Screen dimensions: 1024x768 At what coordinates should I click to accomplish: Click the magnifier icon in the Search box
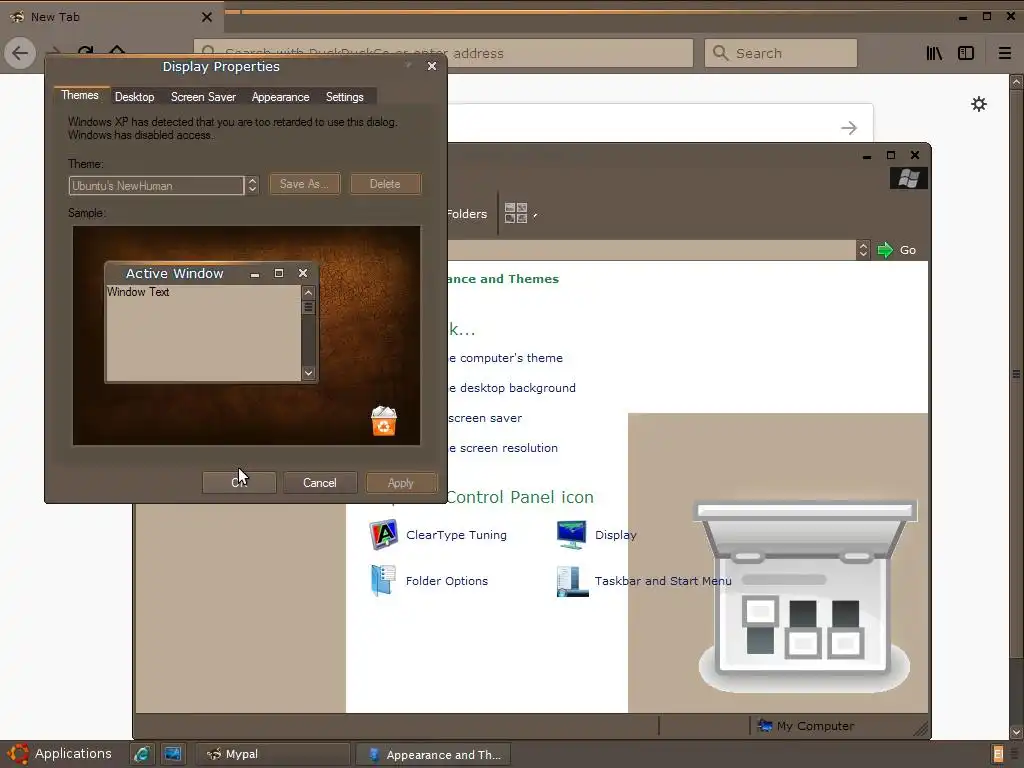coord(720,53)
